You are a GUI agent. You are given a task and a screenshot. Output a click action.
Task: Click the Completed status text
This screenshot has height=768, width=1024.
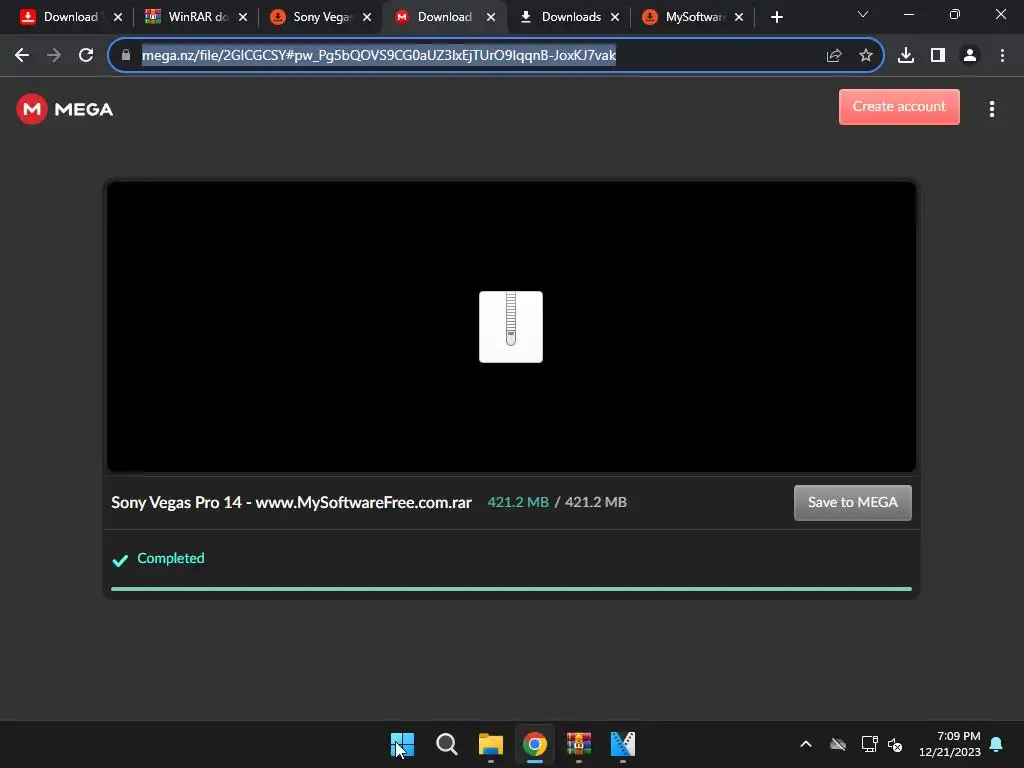(x=170, y=558)
